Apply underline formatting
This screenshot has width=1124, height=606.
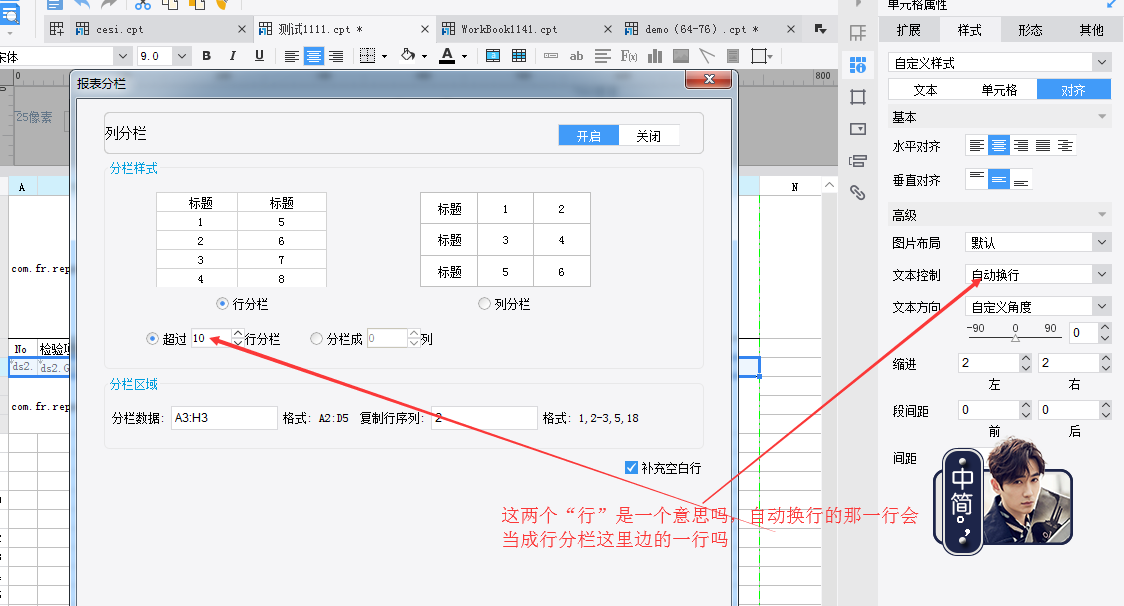(259, 56)
